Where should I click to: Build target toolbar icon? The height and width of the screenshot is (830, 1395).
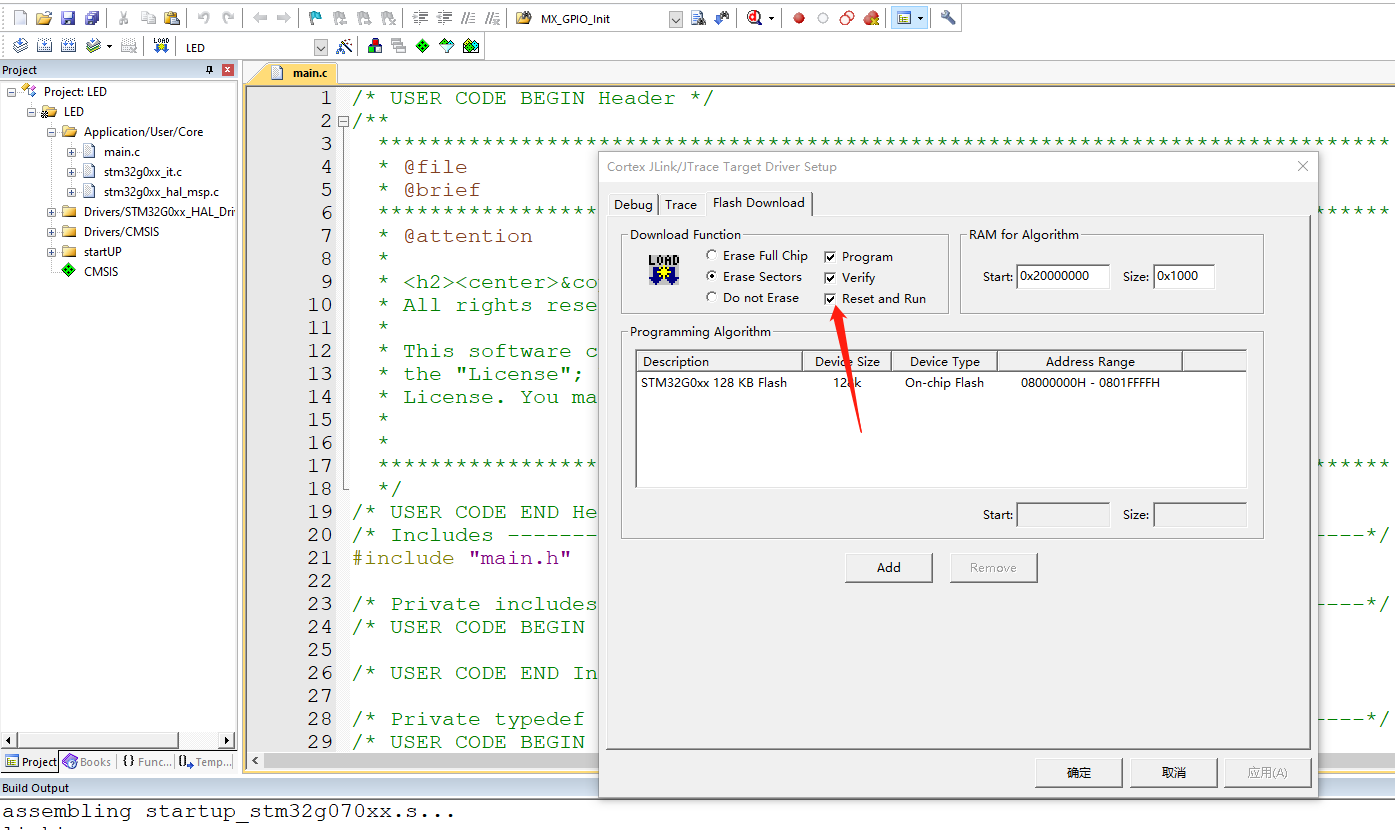pos(44,46)
